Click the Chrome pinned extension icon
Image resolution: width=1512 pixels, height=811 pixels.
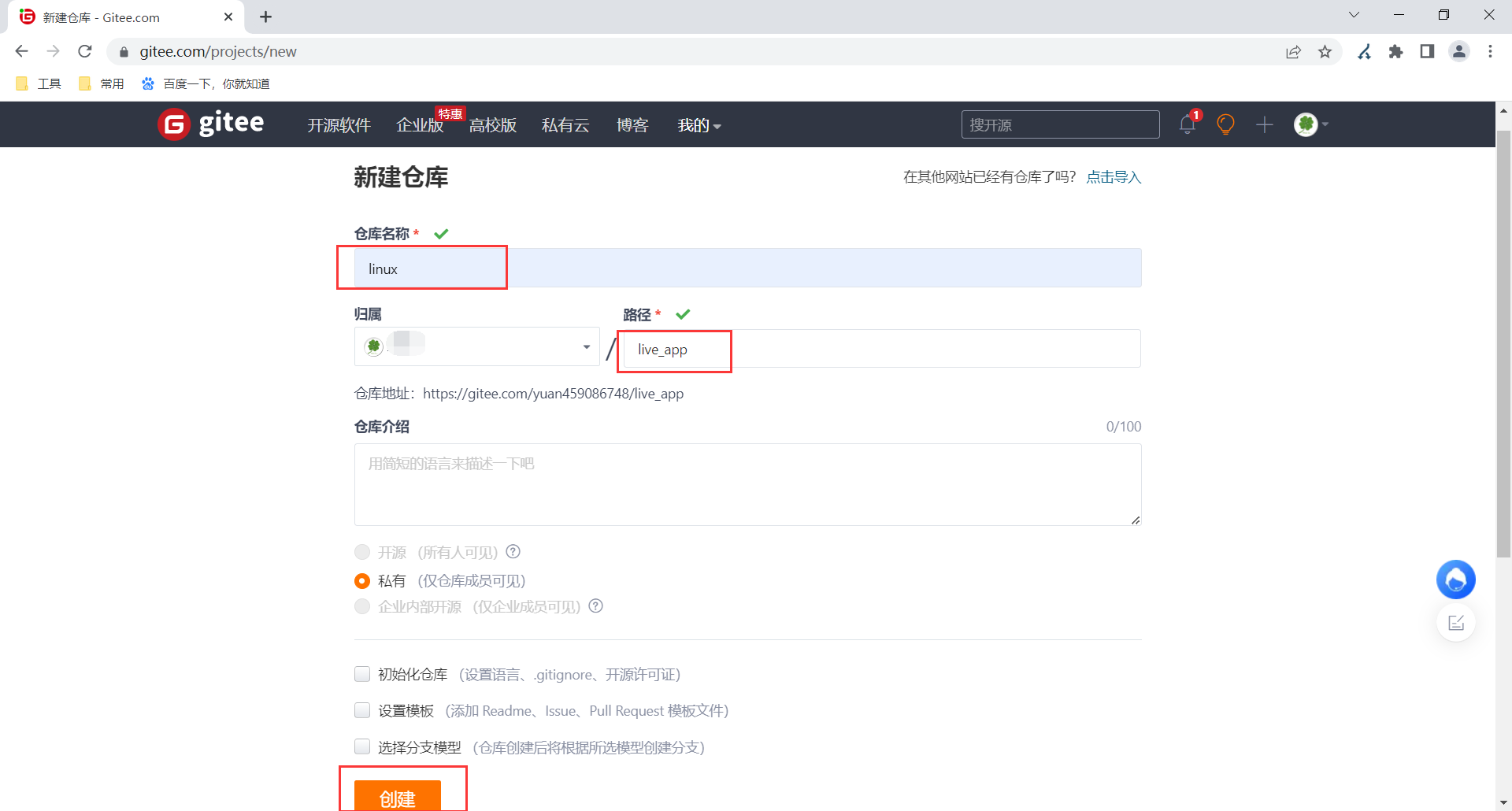[1365, 51]
